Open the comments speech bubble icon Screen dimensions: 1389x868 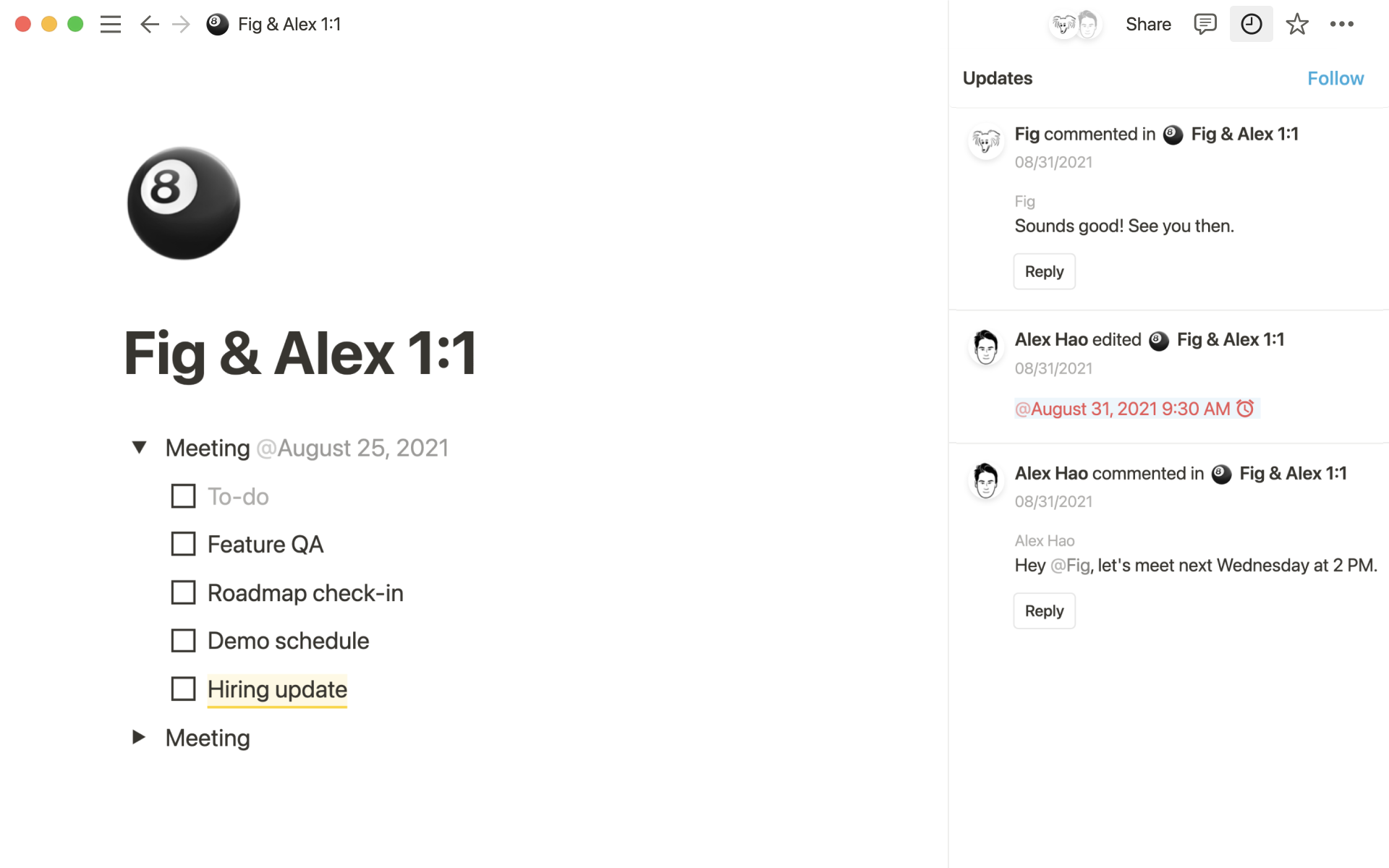[x=1205, y=25]
